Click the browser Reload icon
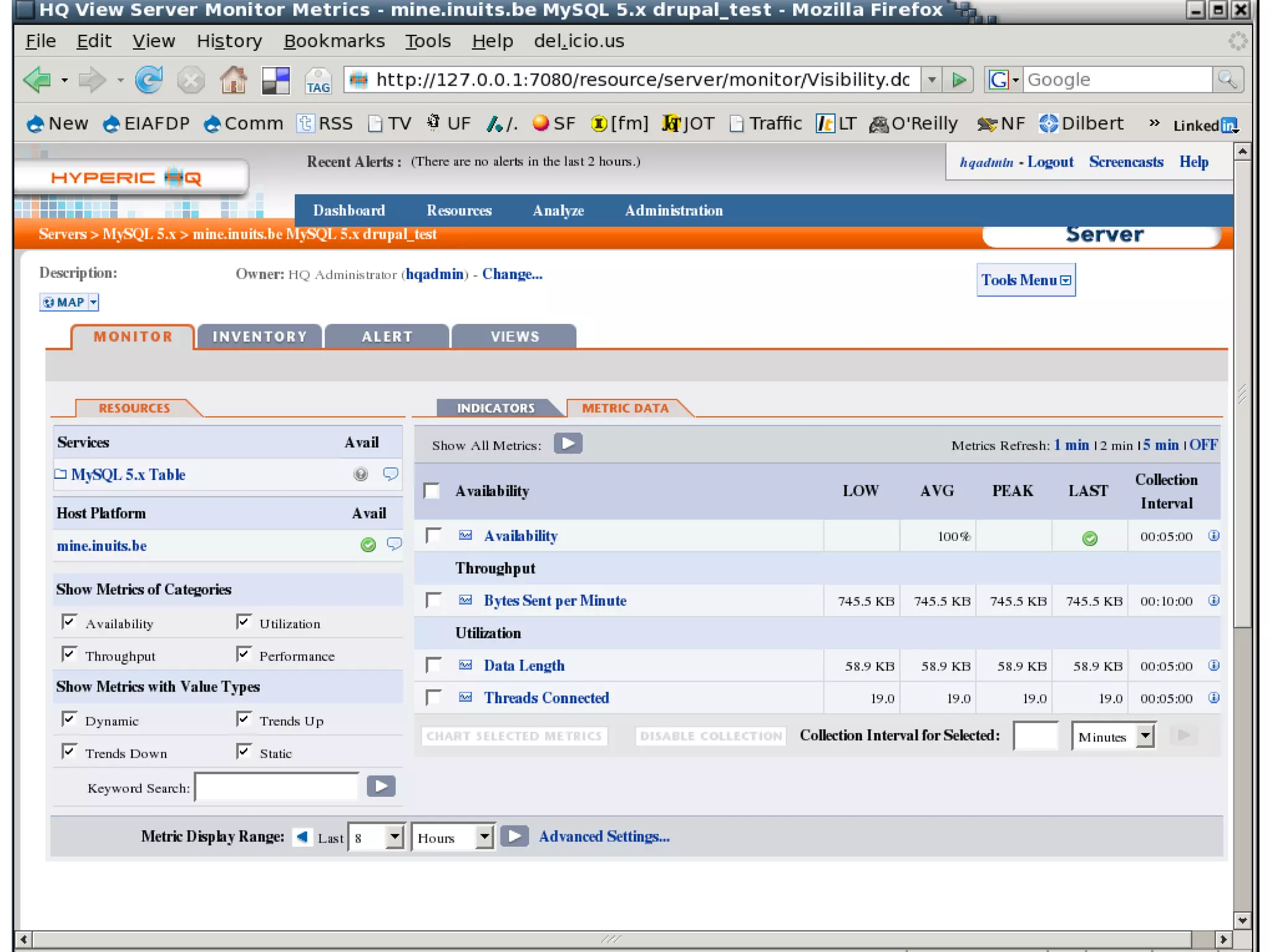This screenshot has width=1270, height=952. coord(149,80)
